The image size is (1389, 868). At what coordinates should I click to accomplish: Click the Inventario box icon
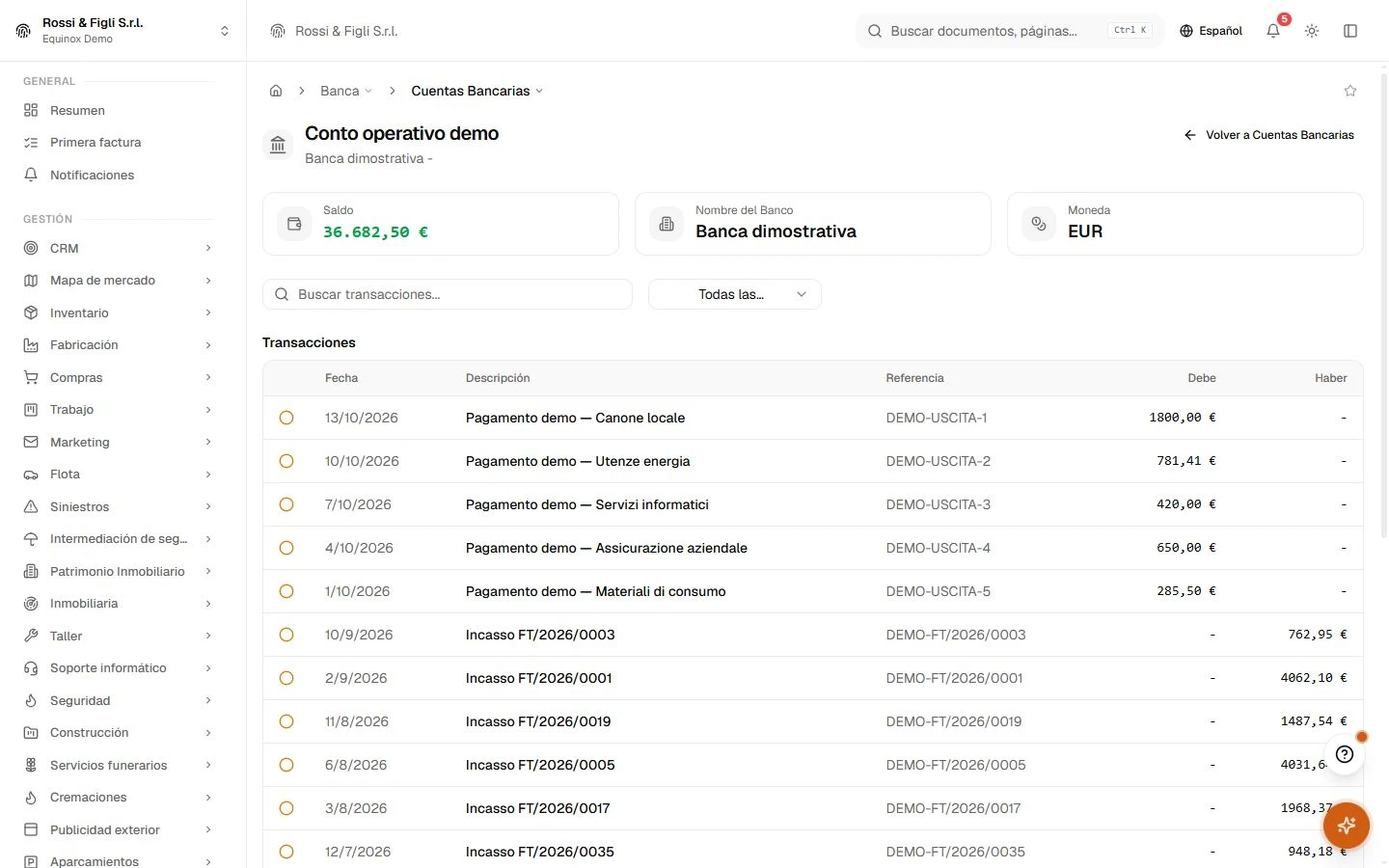pyautogui.click(x=31, y=312)
